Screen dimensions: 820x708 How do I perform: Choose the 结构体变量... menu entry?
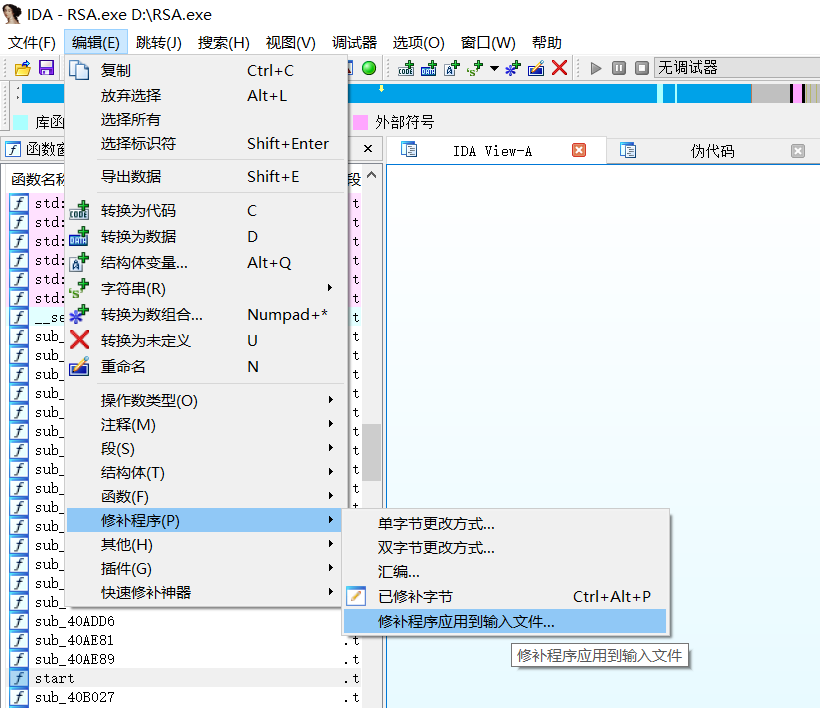(x=205, y=262)
